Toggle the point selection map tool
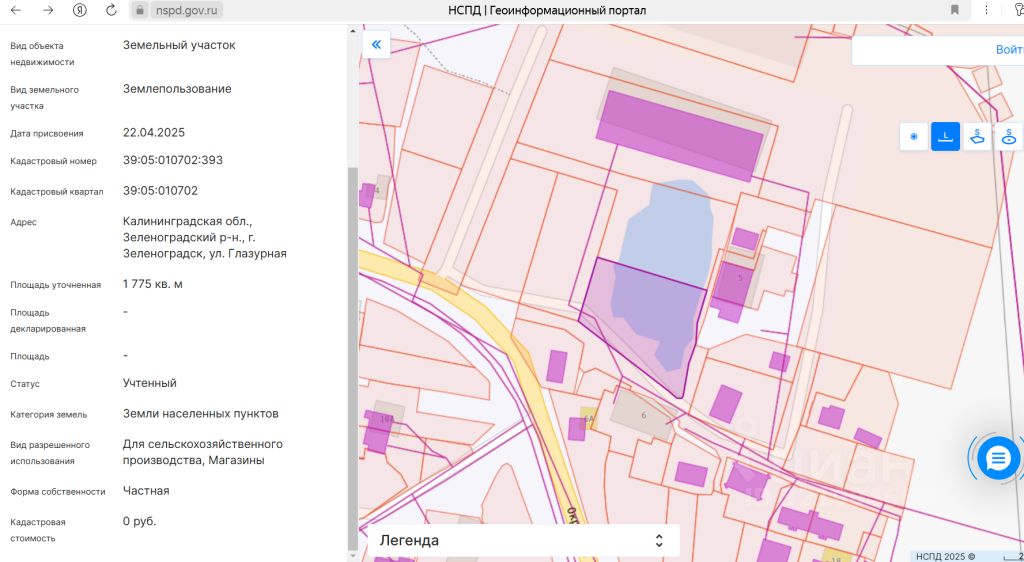The height and width of the screenshot is (562, 1024). (x=914, y=137)
